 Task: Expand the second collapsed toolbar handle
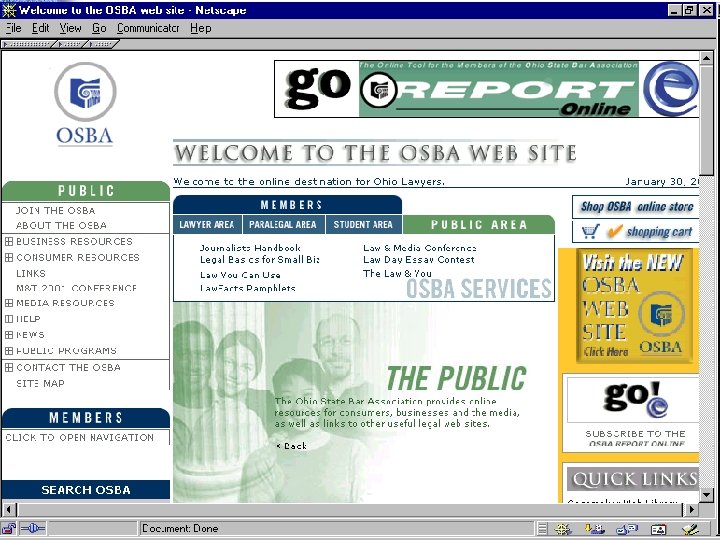click(x=70, y=44)
